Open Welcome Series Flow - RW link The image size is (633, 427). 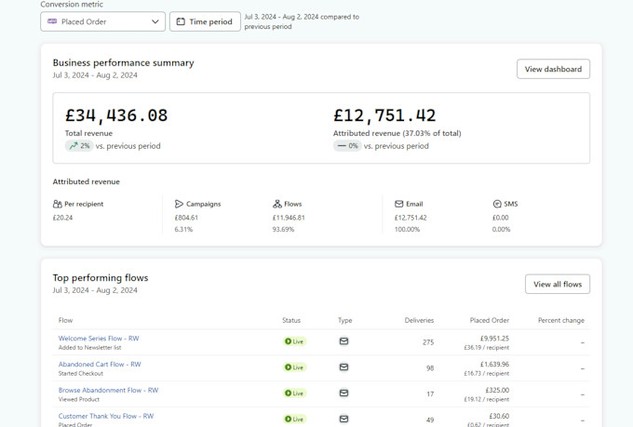click(100, 338)
